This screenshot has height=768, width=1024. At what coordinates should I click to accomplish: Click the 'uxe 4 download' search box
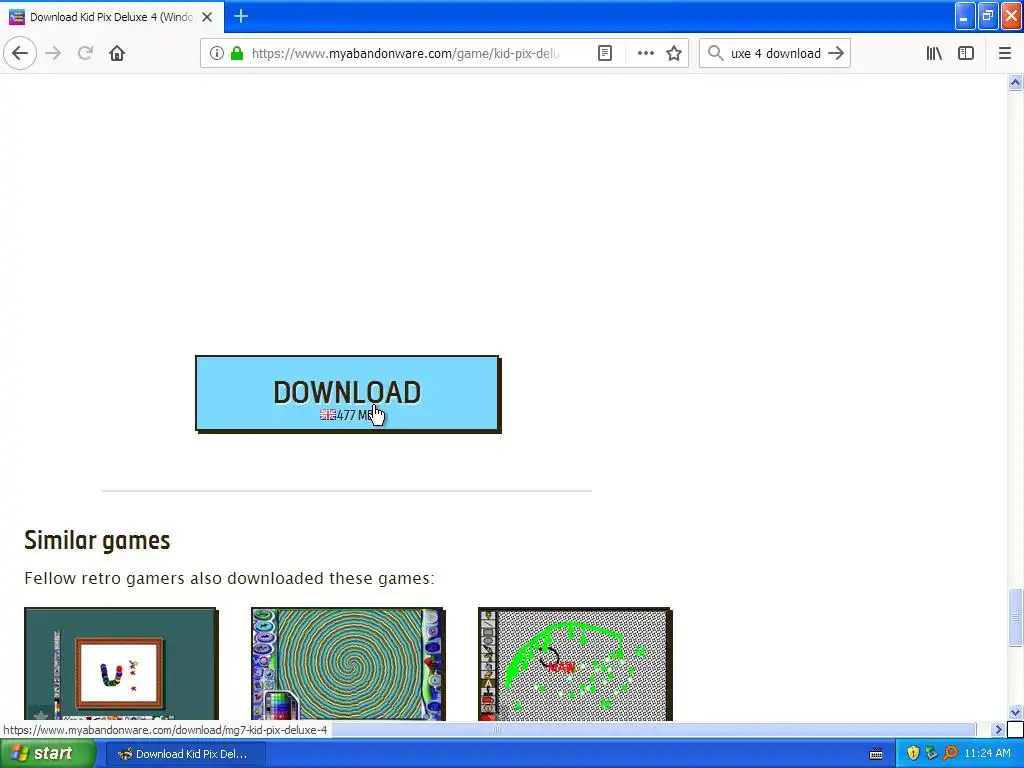pos(775,53)
